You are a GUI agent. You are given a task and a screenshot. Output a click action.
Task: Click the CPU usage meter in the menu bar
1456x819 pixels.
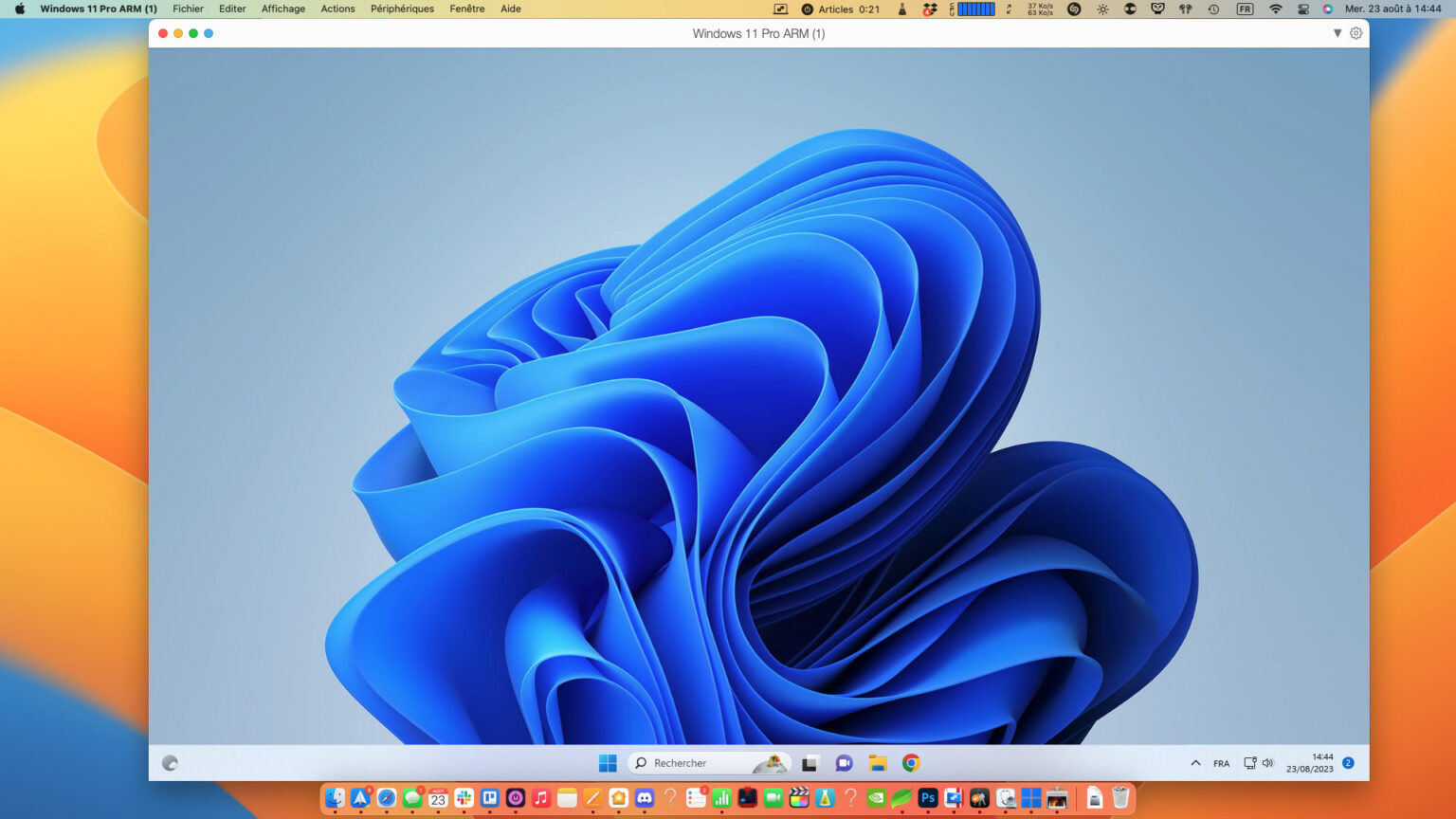[x=976, y=9]
